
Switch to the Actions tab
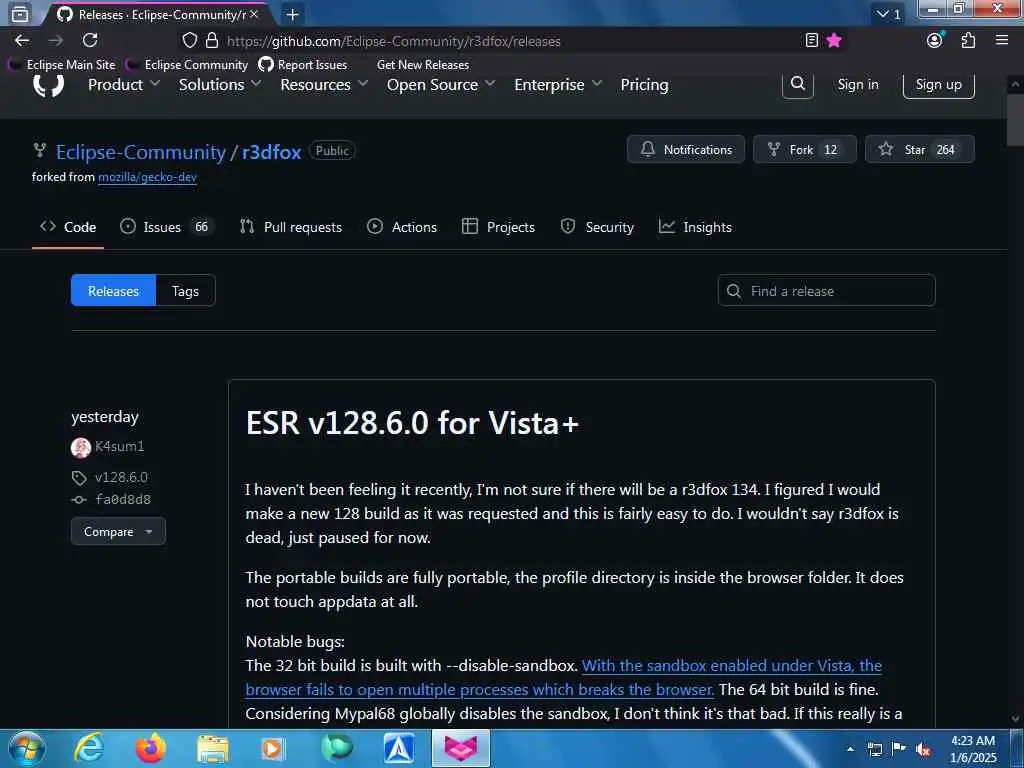coord(402,227)
